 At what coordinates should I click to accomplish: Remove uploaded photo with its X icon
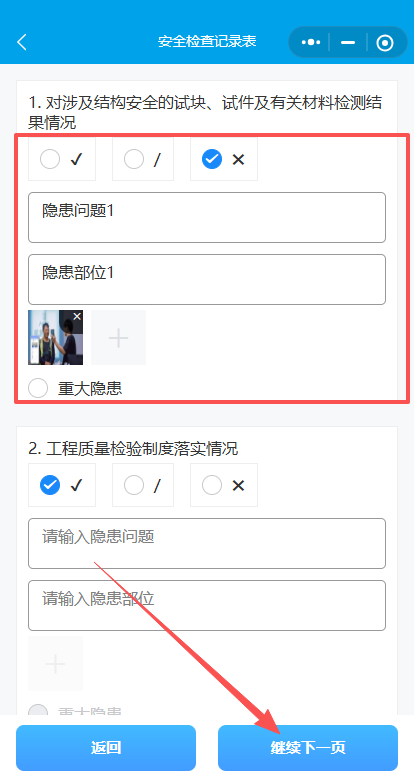click(77, 316)
